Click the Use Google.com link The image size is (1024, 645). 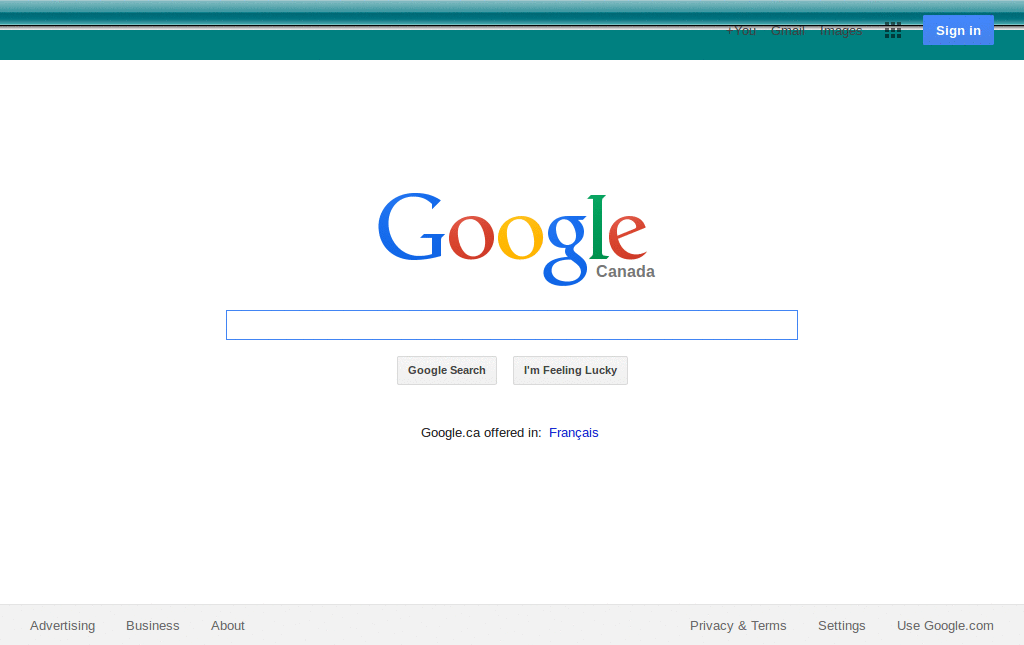point(945,625)
